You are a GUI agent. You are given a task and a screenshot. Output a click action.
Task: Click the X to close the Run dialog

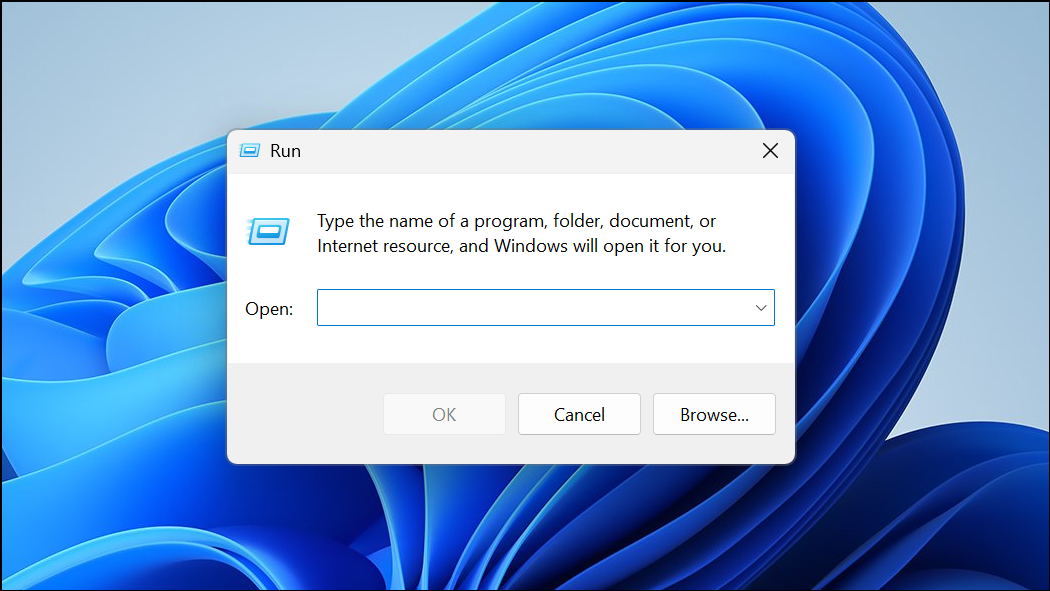pyautogui.click(x=770, y=150)
